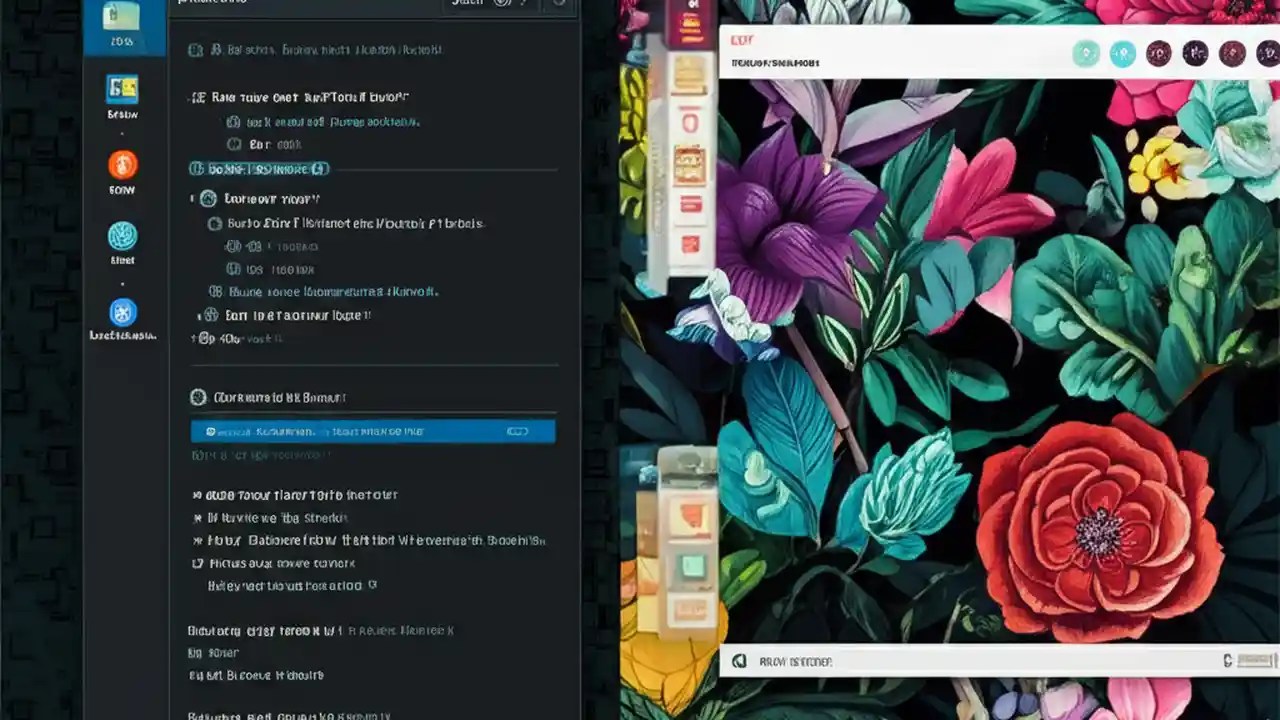
Task: Click the blue circular icon at sidebar bottom
Action: 121,312
